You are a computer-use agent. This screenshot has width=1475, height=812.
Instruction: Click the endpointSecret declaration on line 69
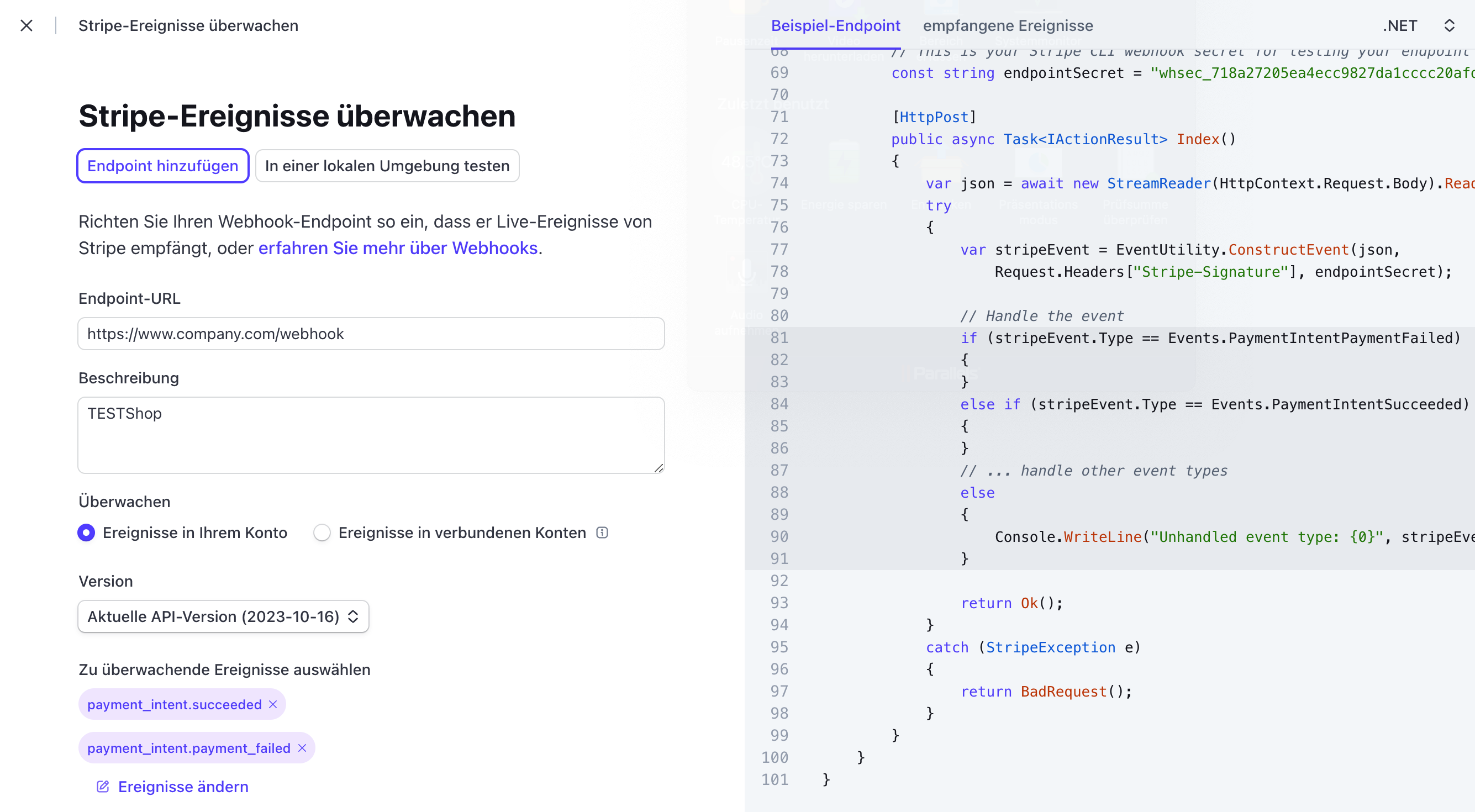(x=1183, y=73)
